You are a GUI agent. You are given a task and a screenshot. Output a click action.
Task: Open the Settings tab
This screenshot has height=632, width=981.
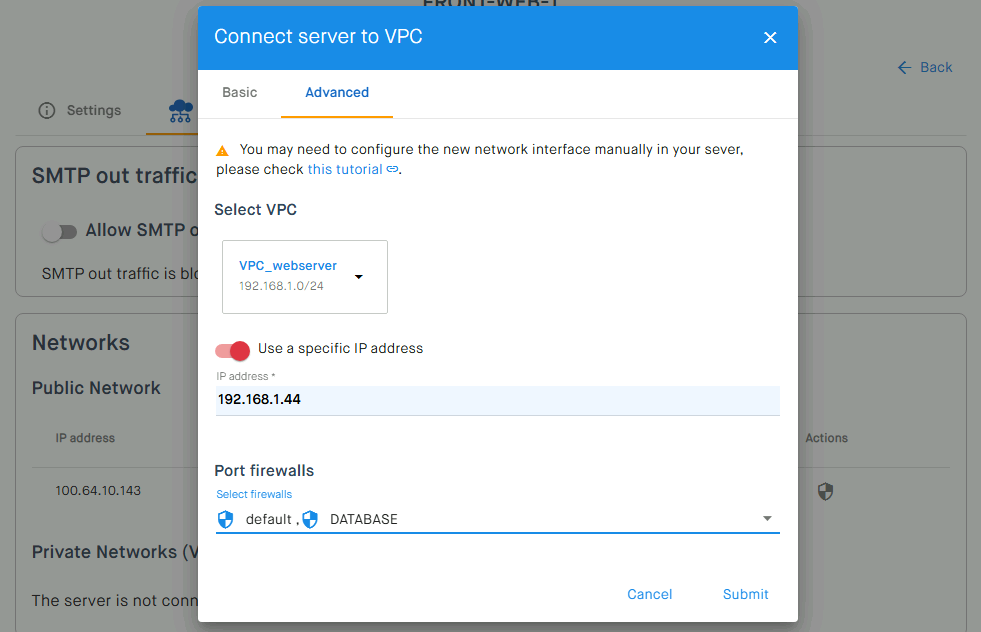(80, 111)
